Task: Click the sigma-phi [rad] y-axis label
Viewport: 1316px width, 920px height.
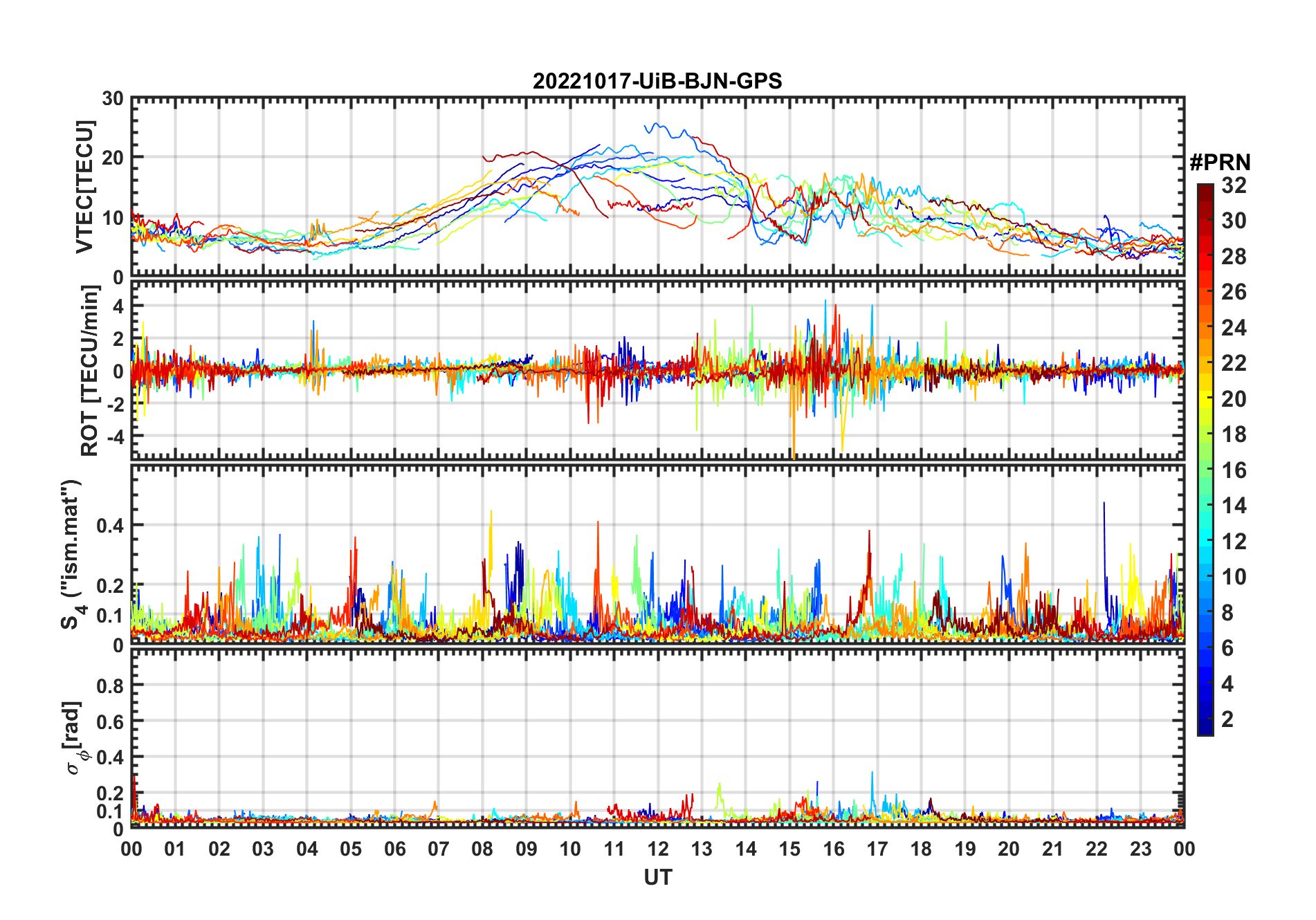Action: tap(75, 738)
